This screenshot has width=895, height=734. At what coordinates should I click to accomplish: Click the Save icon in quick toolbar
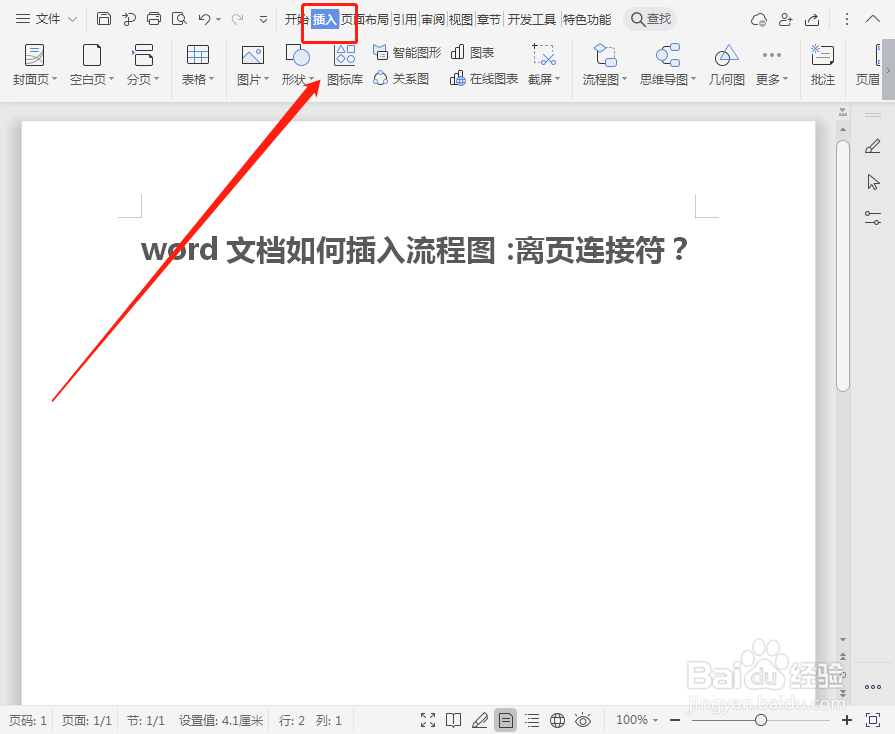point(103,19)
